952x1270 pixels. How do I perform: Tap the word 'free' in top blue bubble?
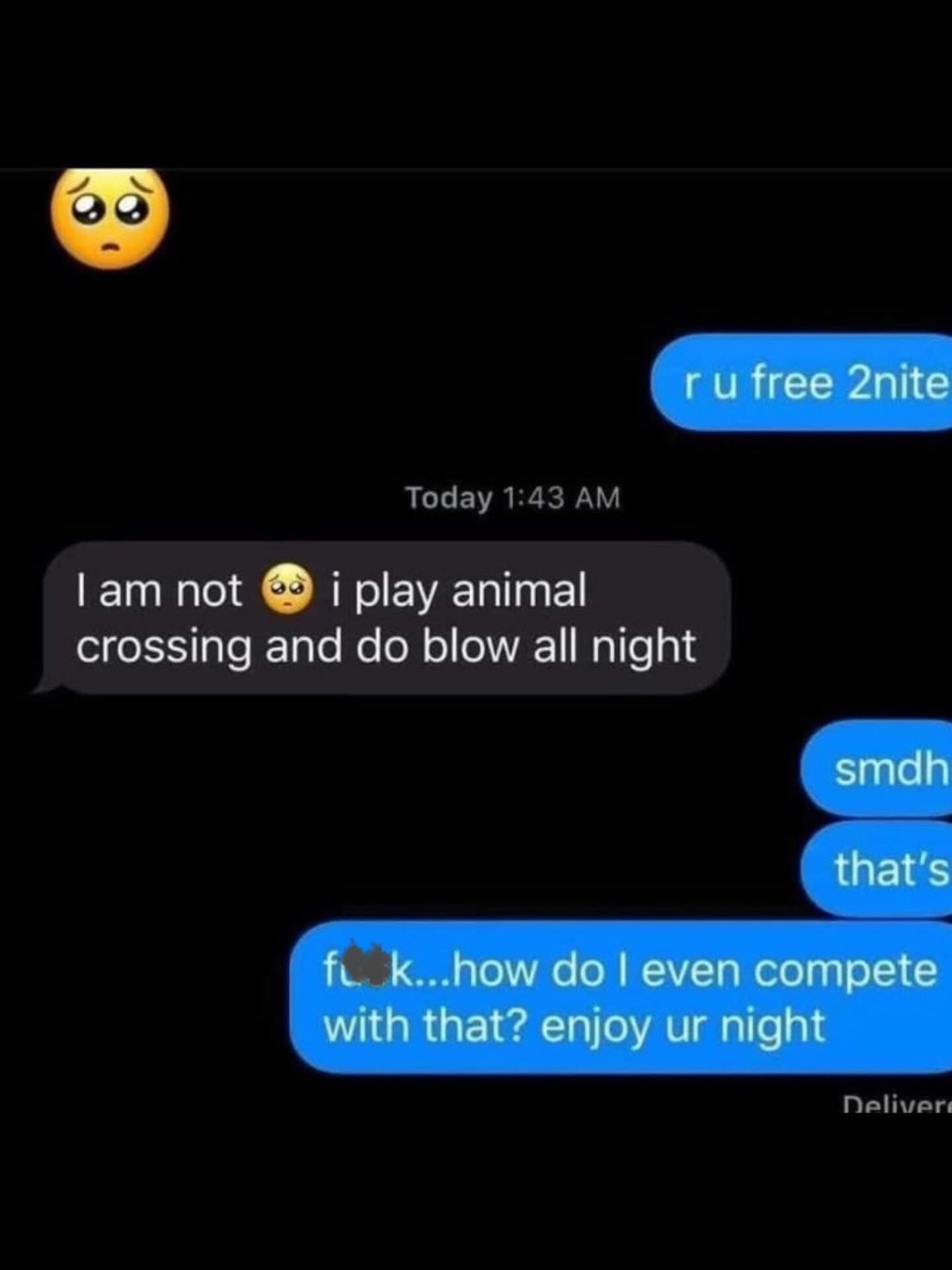click(792, 383)
